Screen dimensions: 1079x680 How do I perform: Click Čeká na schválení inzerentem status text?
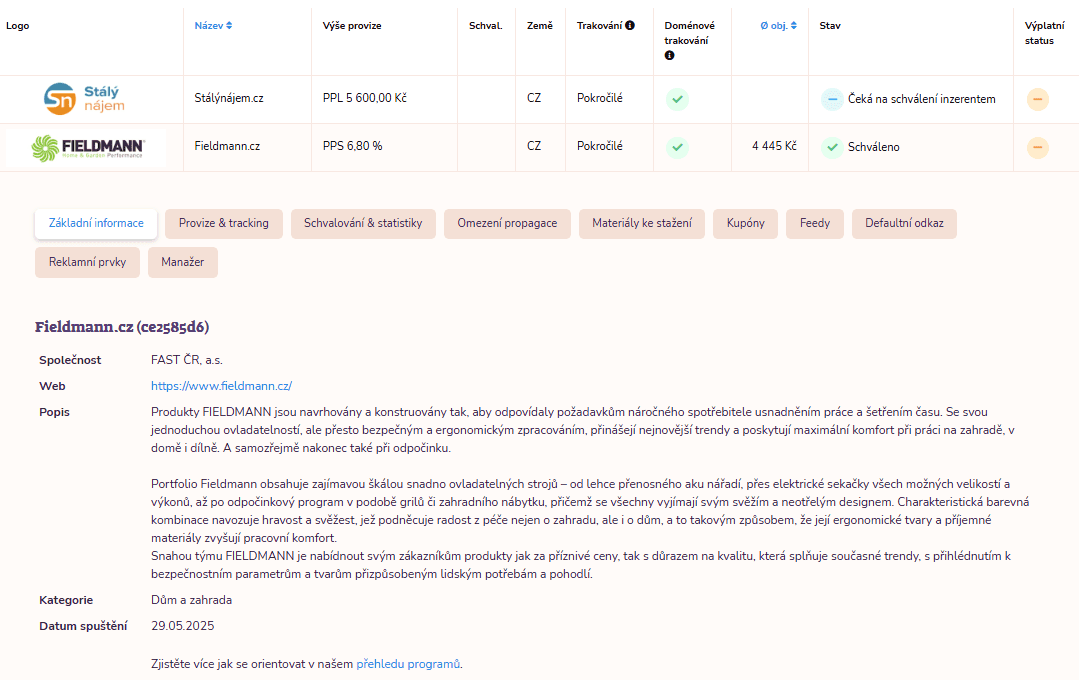921,99
